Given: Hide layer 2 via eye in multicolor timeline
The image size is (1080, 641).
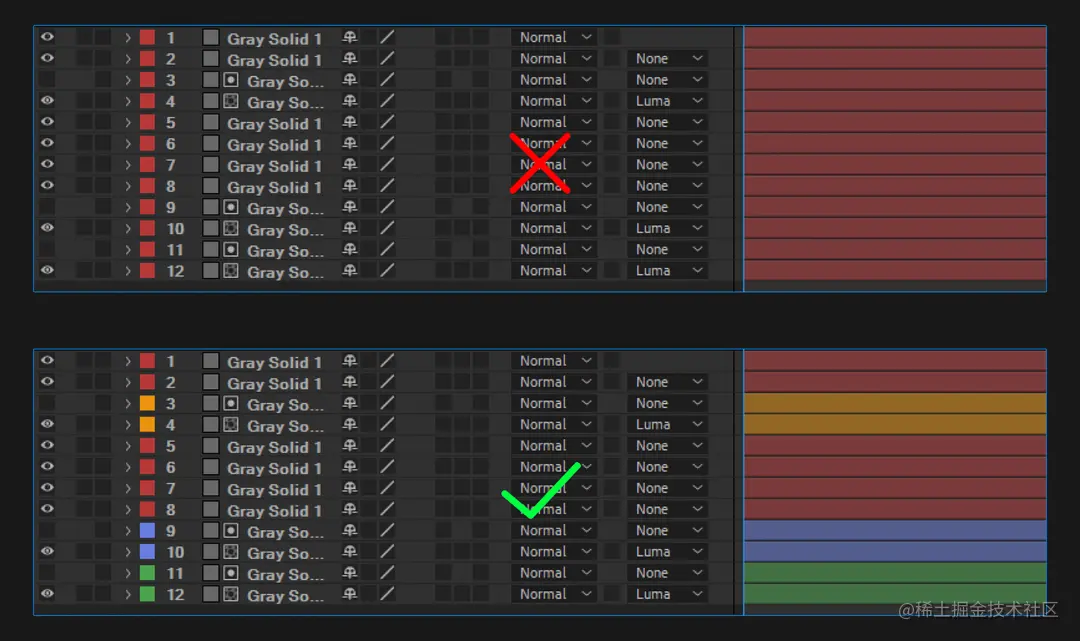Looking at the screenshot, I should [47, 381].
